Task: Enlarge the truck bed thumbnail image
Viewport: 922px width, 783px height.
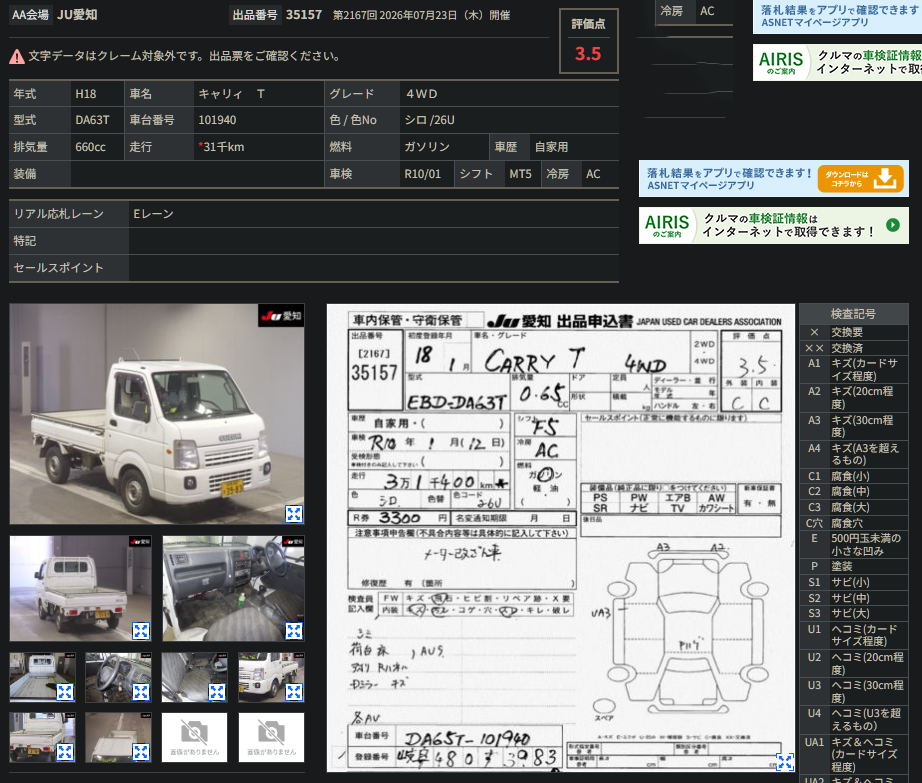Action: point(65,692)
